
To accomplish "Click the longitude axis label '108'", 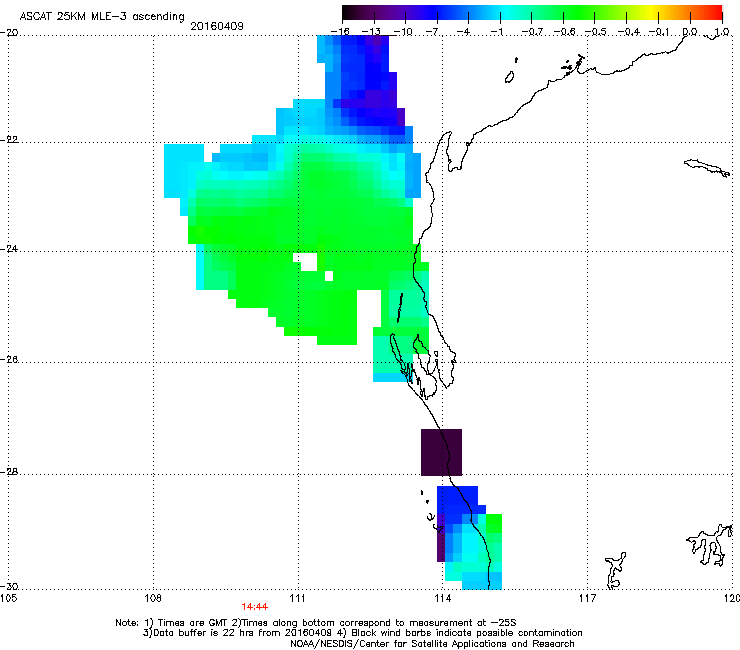I will pyautogui.click(x=153, y=598).
